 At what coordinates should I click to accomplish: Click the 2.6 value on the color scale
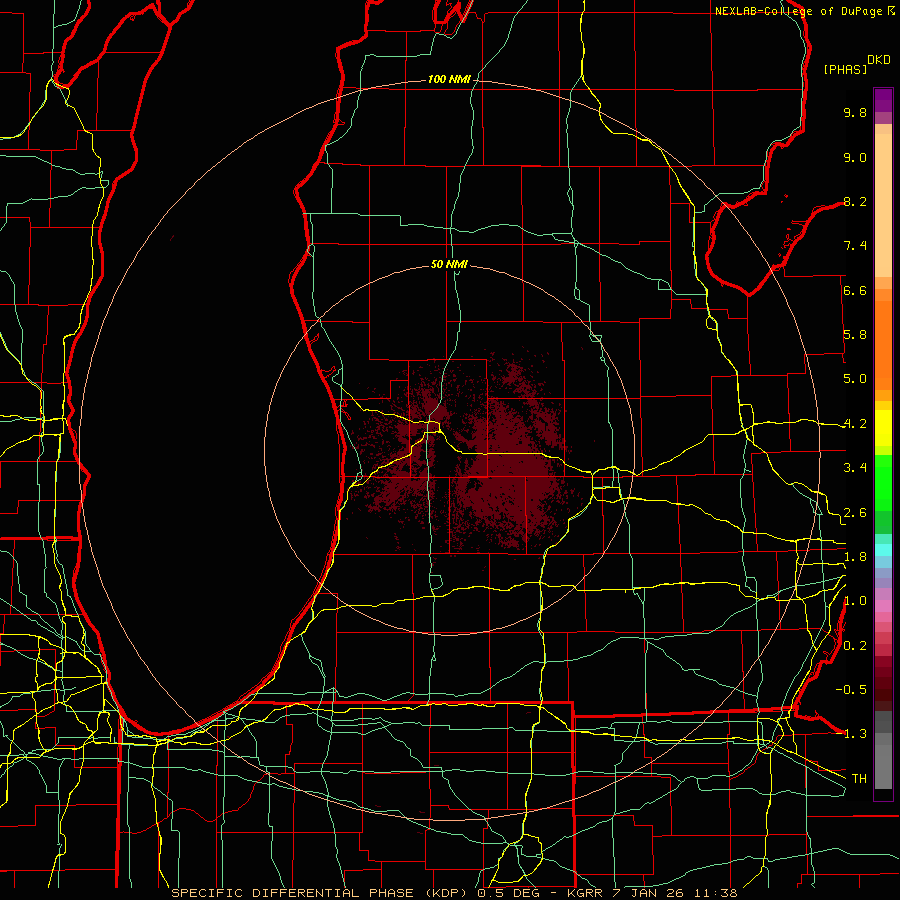[855, 513]
